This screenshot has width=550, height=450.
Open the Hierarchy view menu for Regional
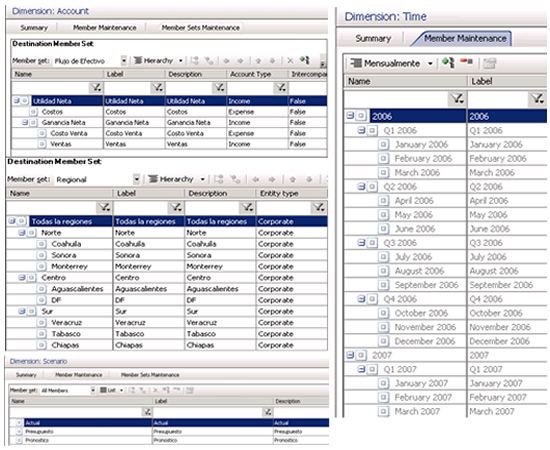click(x=176, y=179)
